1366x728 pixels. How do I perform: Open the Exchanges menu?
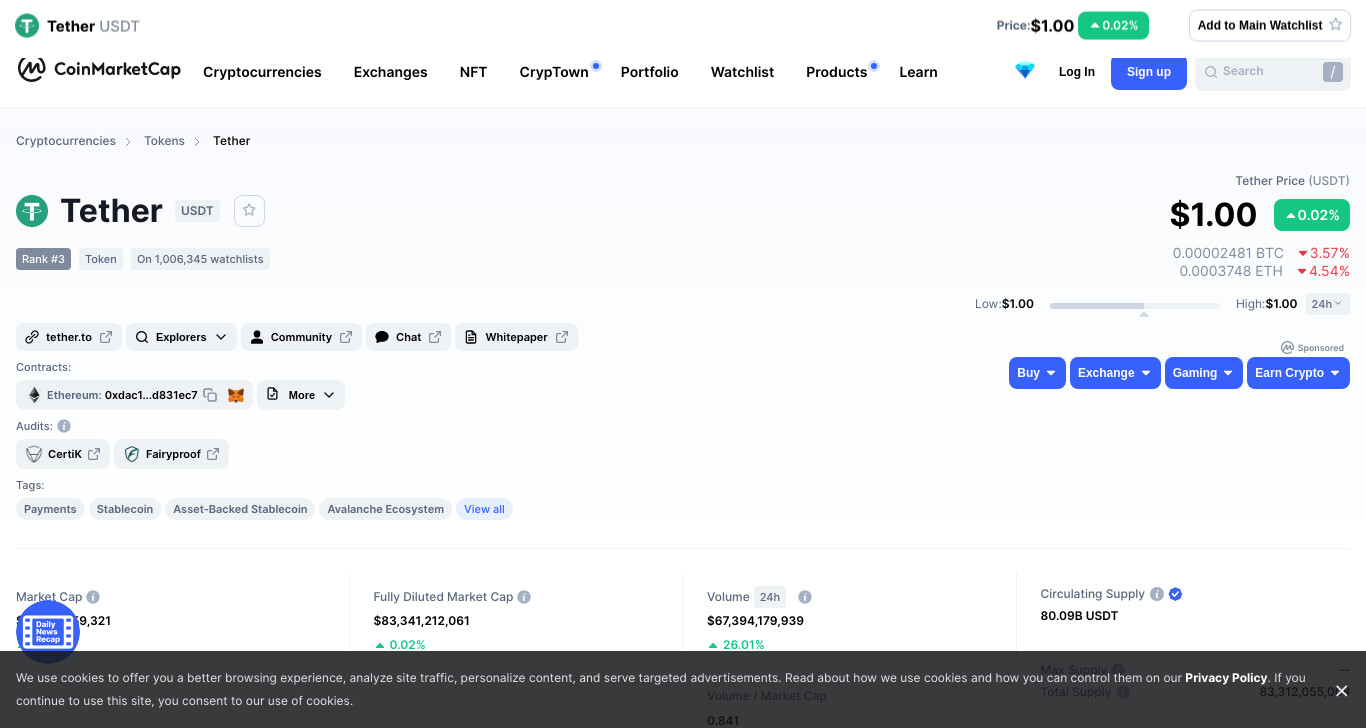390,72
